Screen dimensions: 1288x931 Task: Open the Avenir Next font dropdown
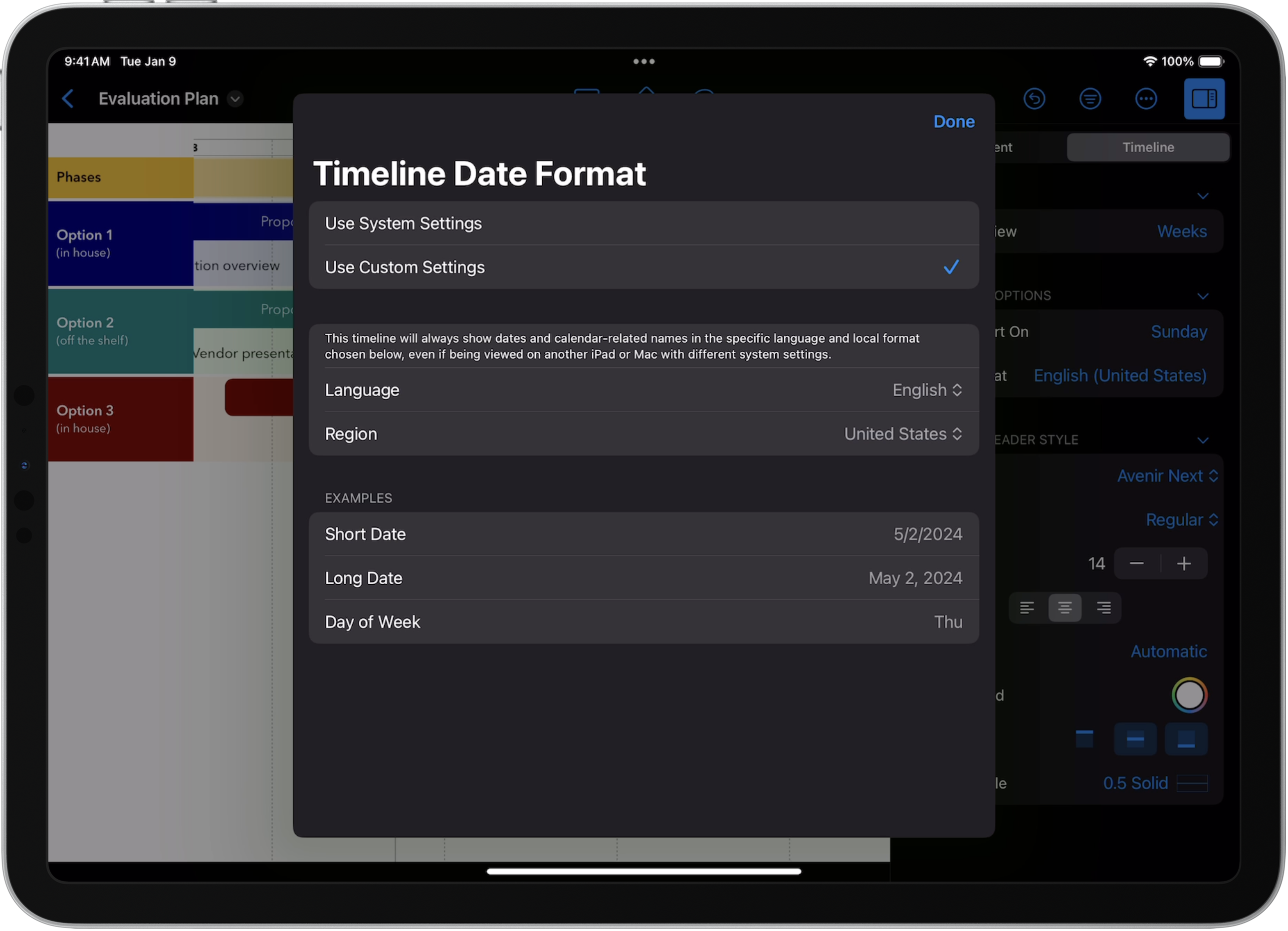pos(1168,475)
